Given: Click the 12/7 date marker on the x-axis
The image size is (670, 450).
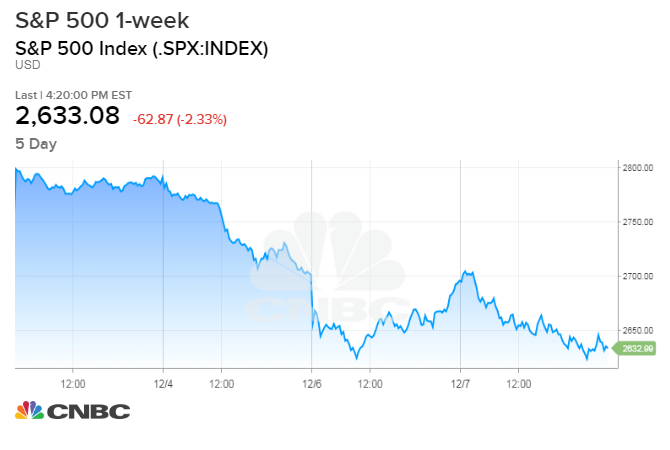Looking at the screenshot, I should 460,383.
